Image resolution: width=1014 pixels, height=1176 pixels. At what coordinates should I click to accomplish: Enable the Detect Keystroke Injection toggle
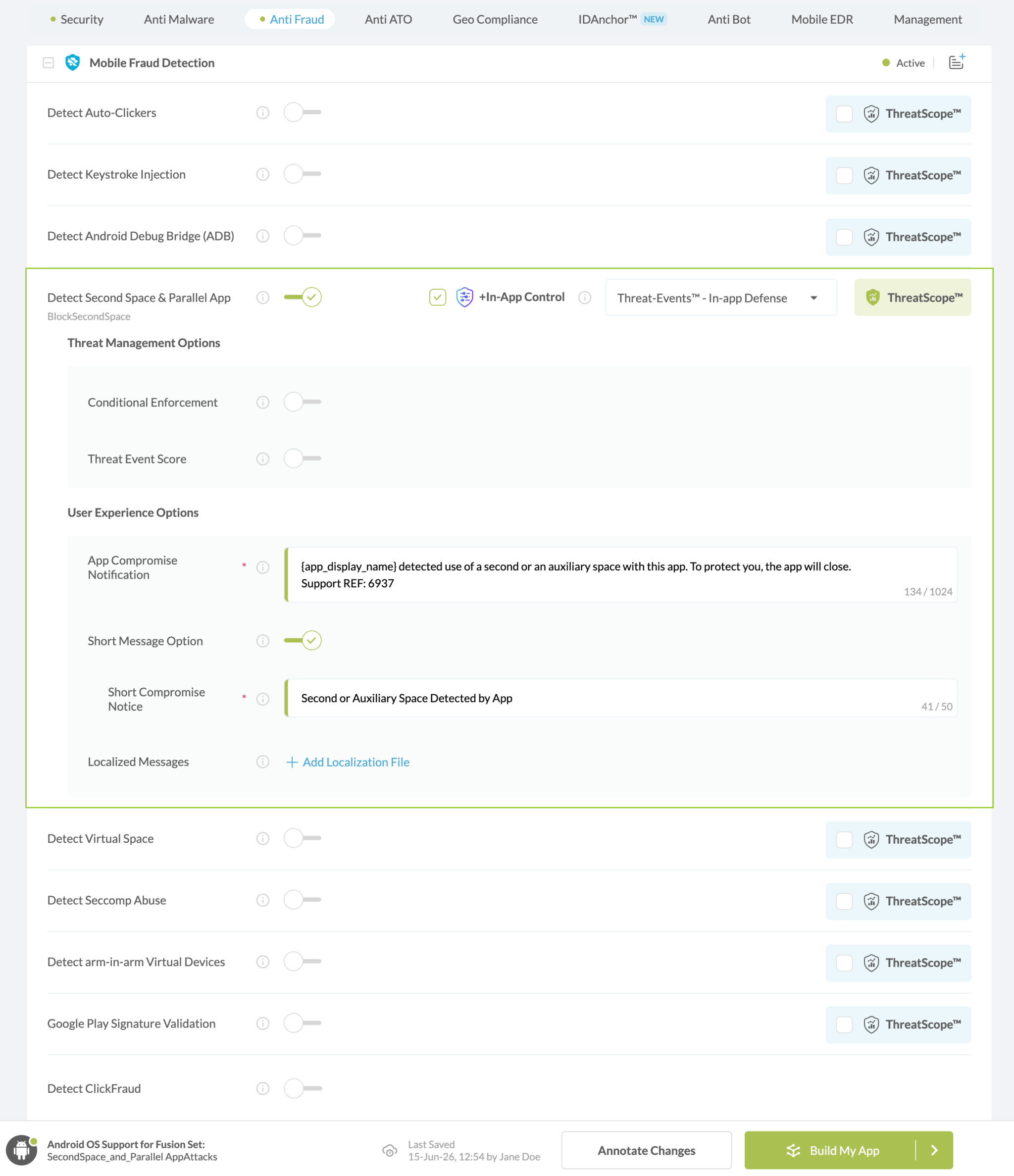coord(303,174)
